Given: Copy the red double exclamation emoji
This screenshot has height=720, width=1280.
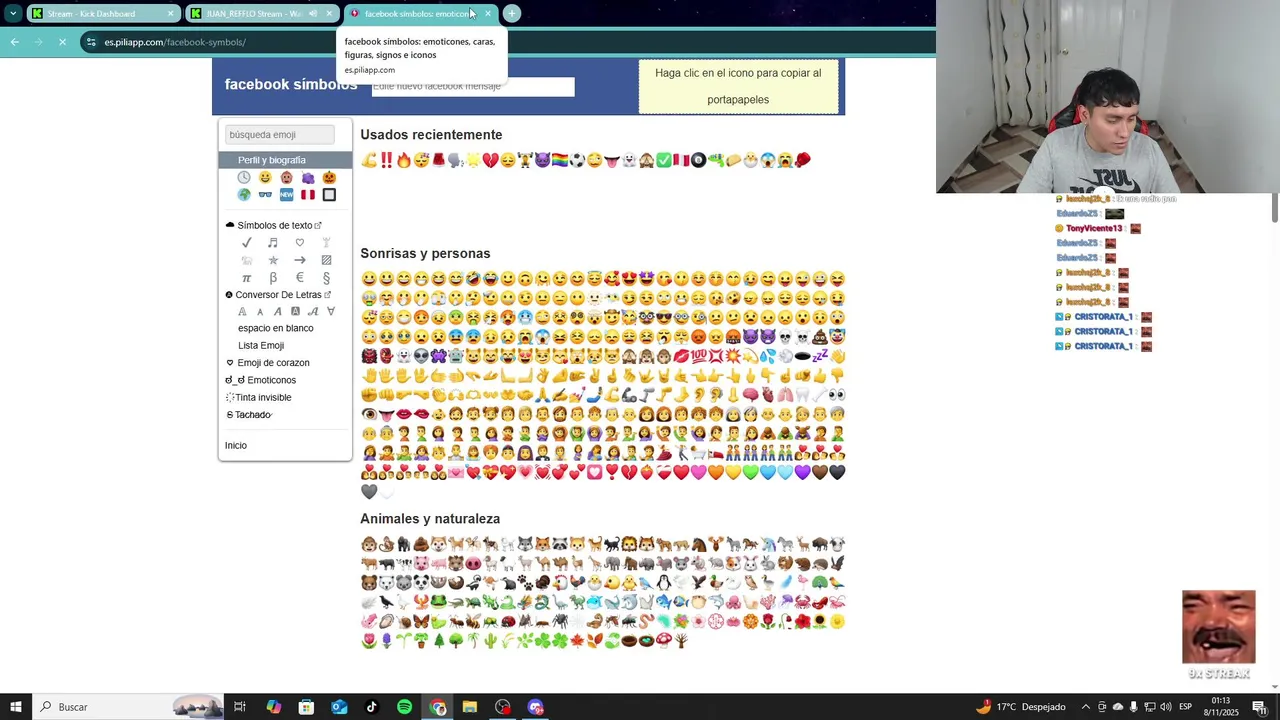Looking at the screenshot, I should pos(386,160).
